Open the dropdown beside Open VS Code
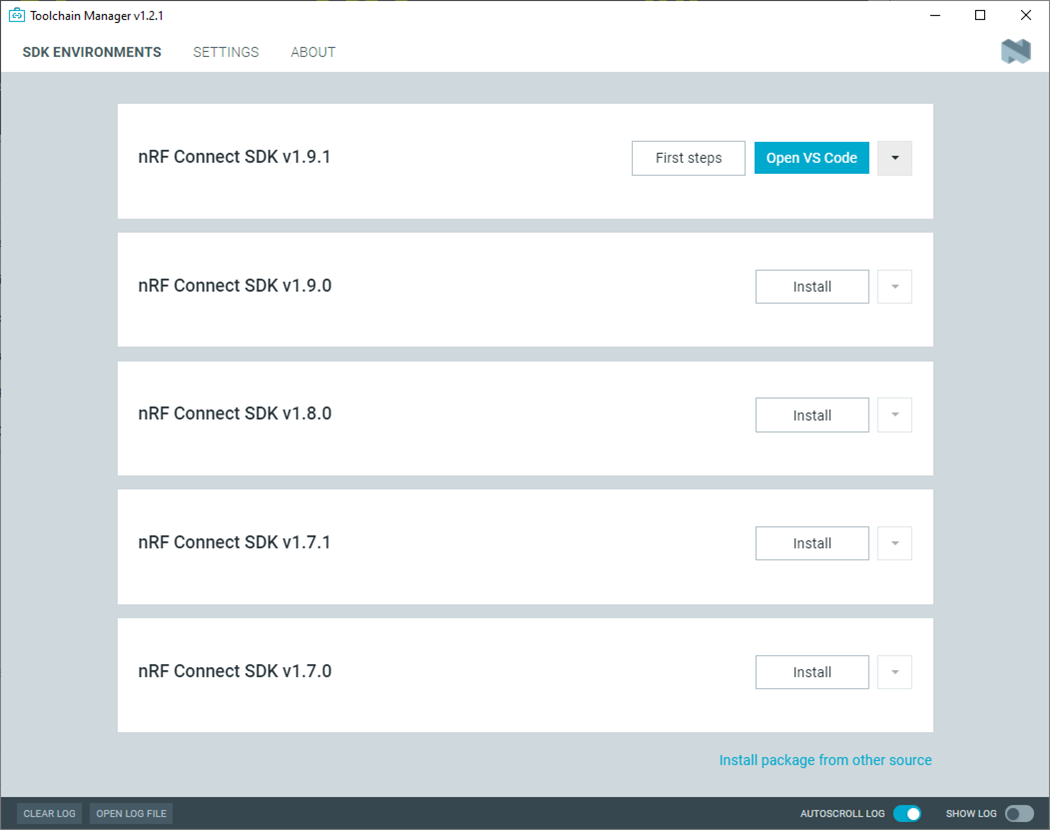The image size is (1050, 830). 894,158
